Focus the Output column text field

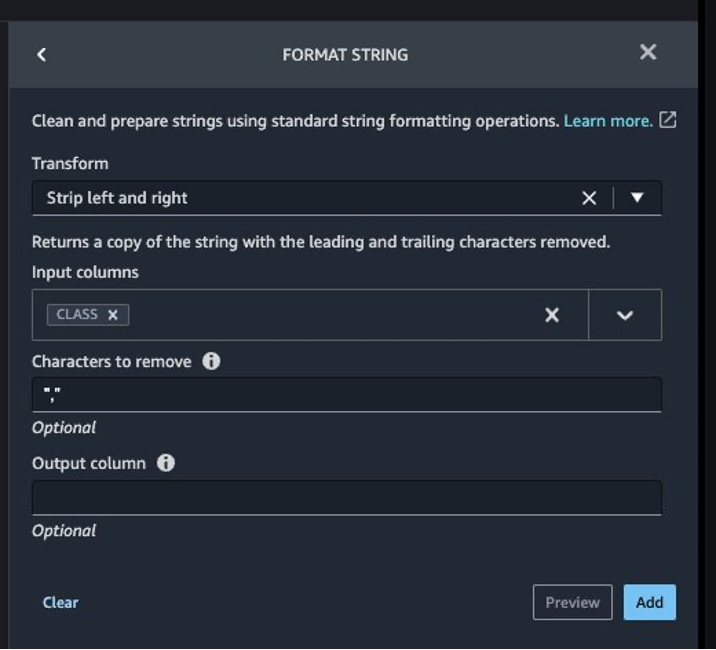tap(346, 498)
